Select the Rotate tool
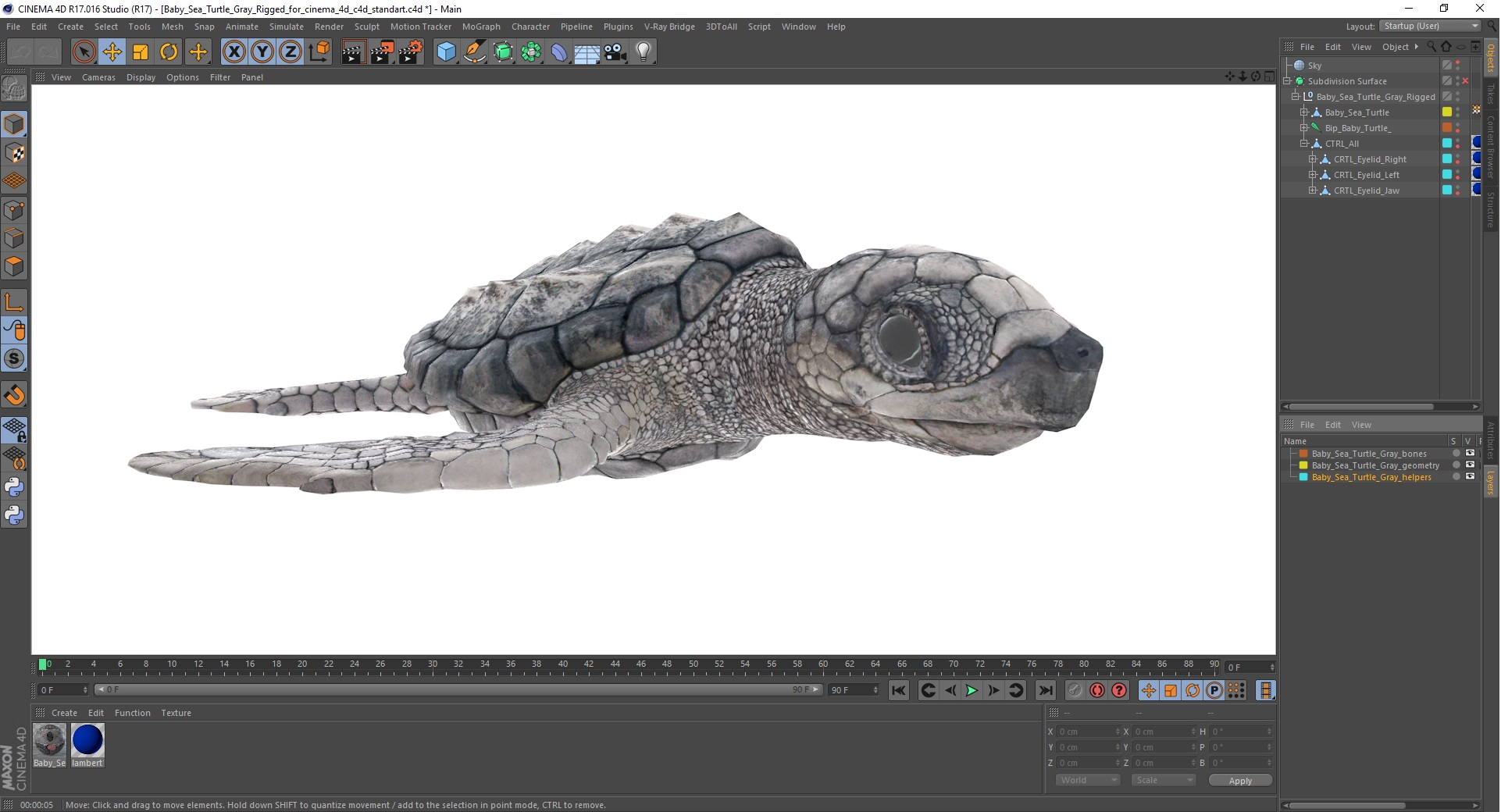Viewport: 1501px width, 812px height. pos(169,52)
